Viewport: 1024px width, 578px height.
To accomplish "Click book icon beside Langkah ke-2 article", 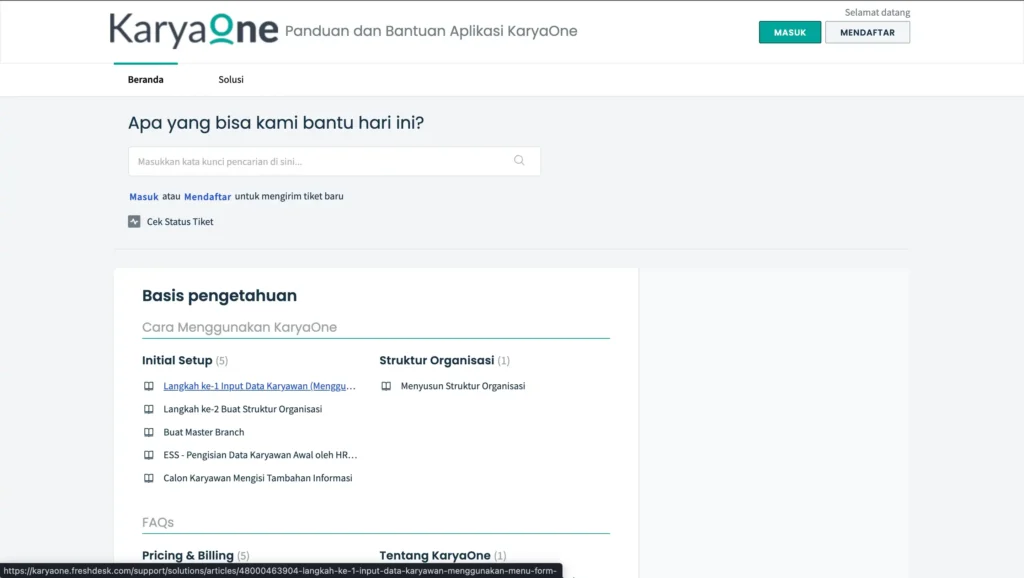I will point(149,409).
